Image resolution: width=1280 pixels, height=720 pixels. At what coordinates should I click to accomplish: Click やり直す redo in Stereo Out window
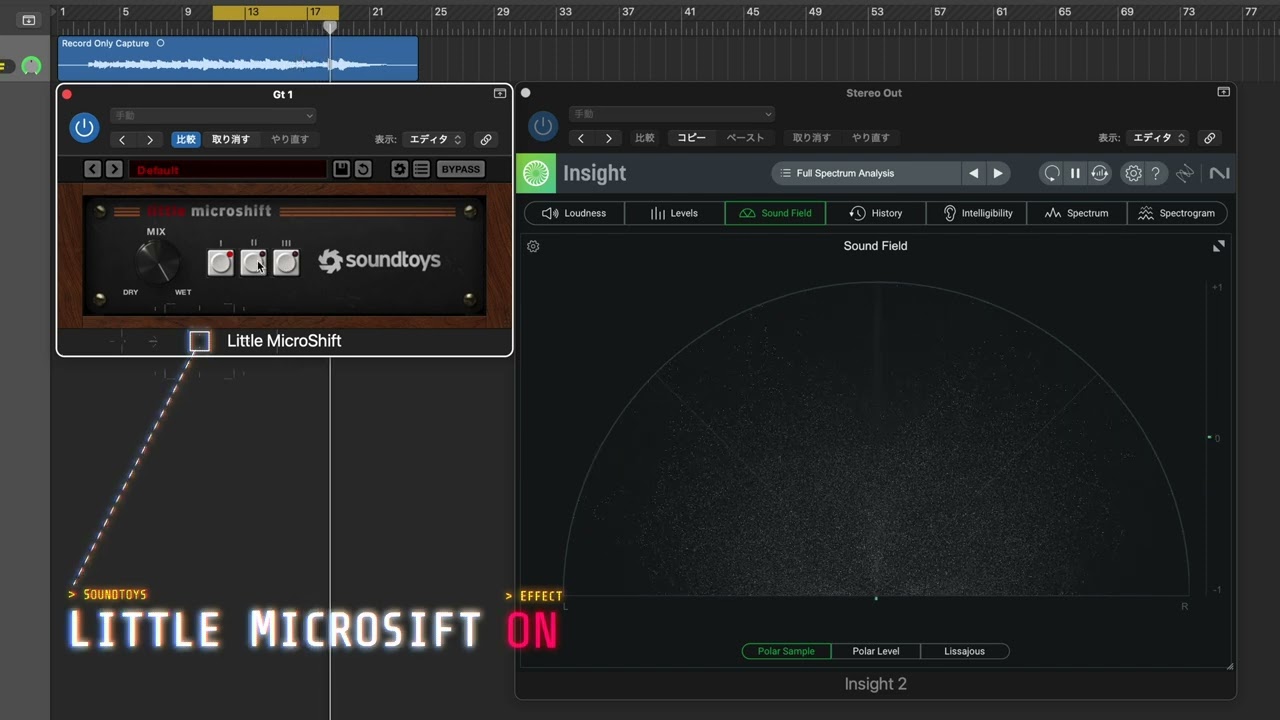tap(871, 138)
